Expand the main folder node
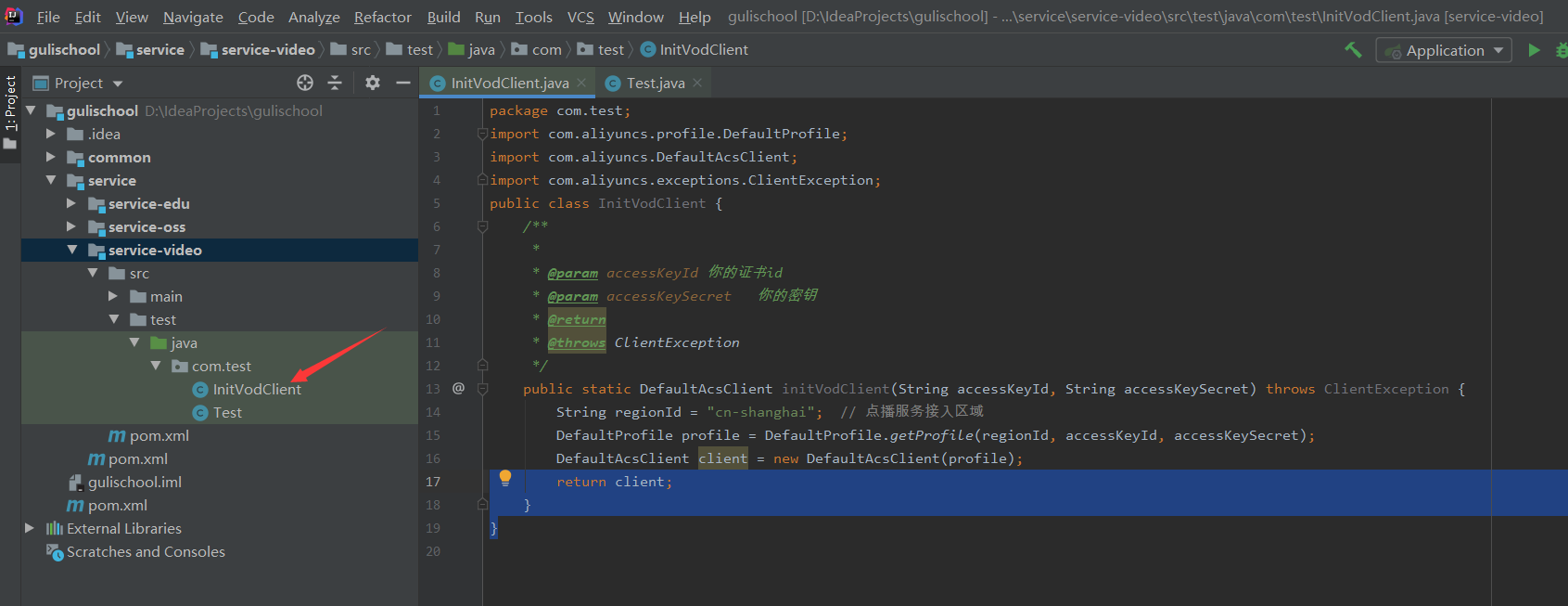 pos(113,296)
